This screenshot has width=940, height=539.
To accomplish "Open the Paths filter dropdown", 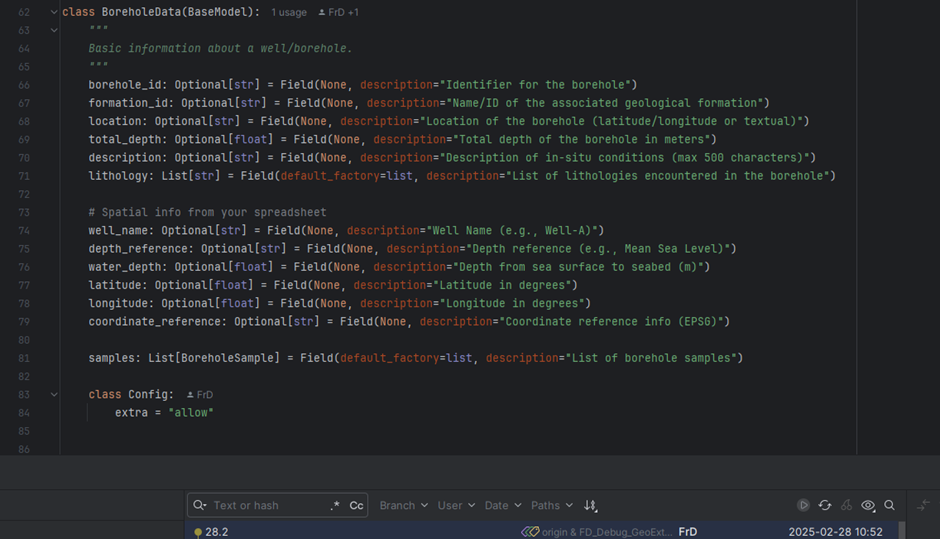I will click(x=552, y=505).
